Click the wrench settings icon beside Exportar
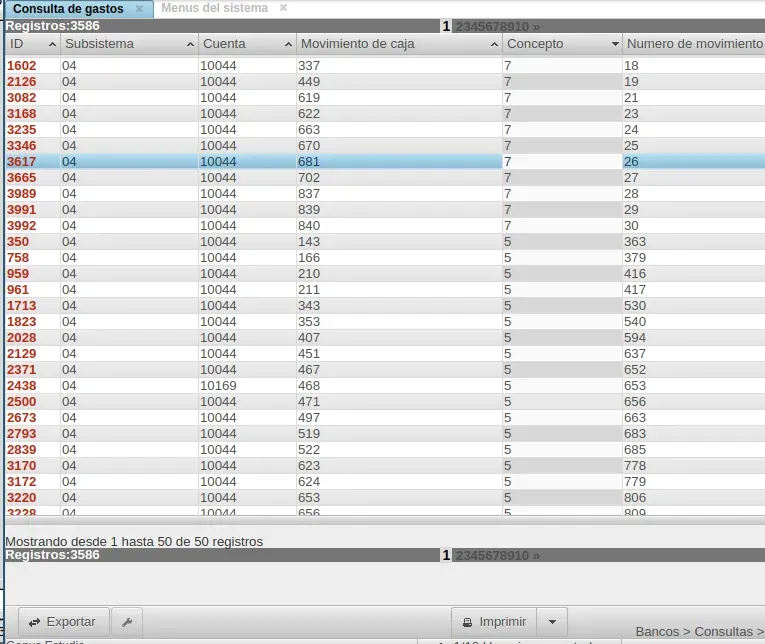Screen dimensions: 765x644 (x=126, y=622)
